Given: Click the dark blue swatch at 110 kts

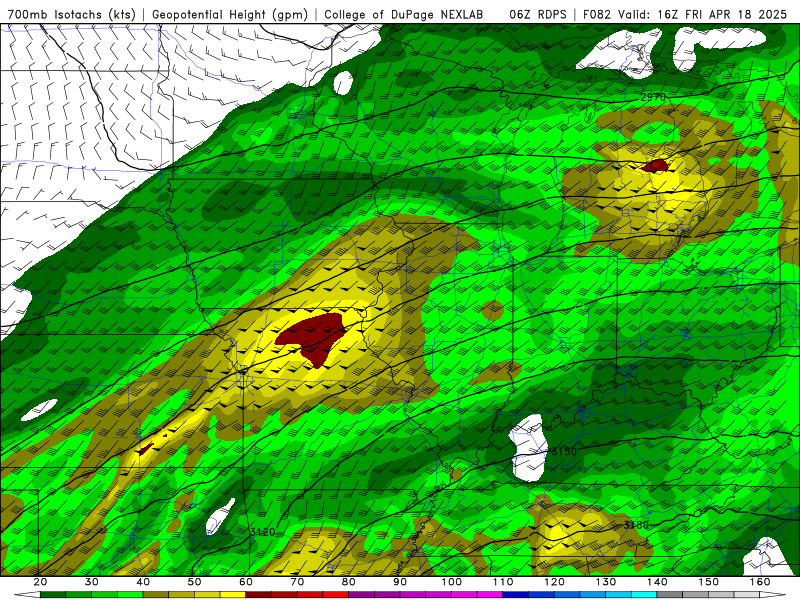Looking at the screenshot, I should coord(515,595).
